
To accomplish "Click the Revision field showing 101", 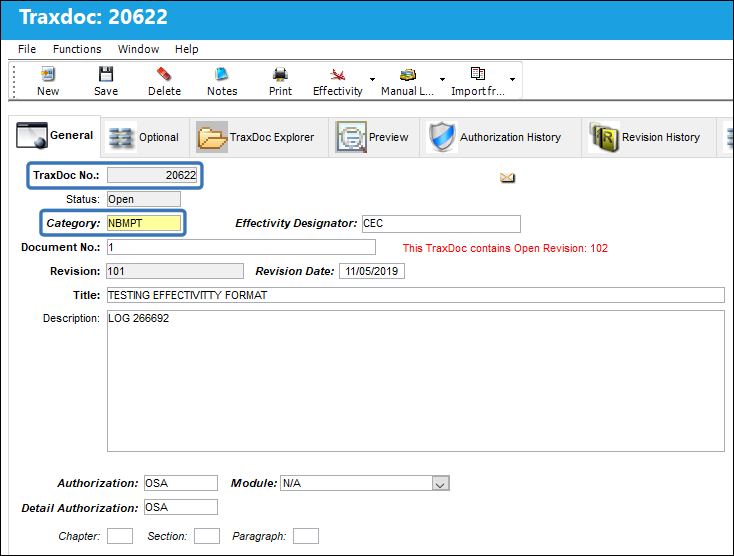I will coord(175,271).
